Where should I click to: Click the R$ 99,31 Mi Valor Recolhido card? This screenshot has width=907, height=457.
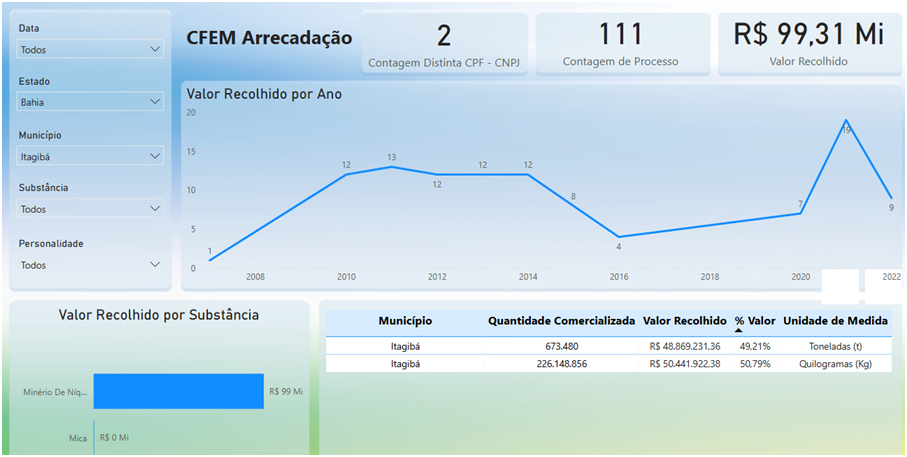click(809, 44)
